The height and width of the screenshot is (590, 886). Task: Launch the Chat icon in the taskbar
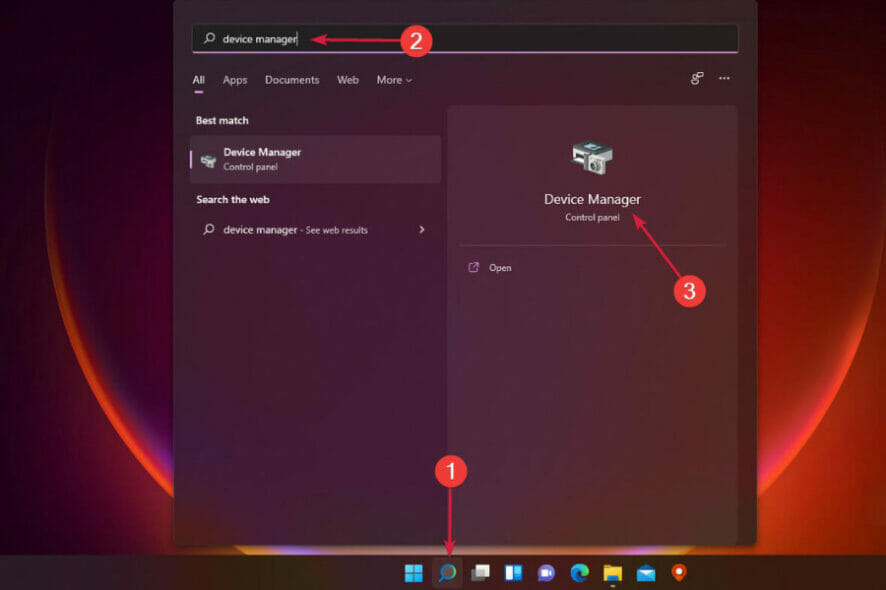coord(546,573)
